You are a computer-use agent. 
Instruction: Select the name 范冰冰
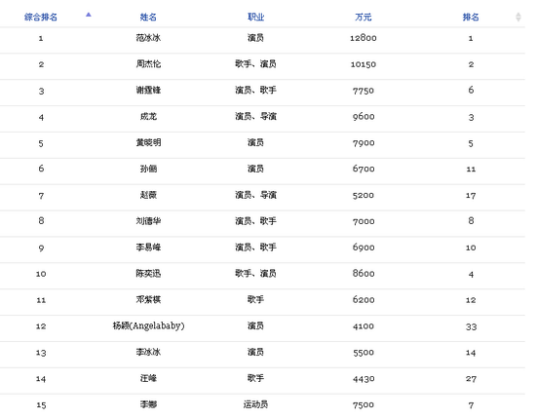tap(148, 38)
